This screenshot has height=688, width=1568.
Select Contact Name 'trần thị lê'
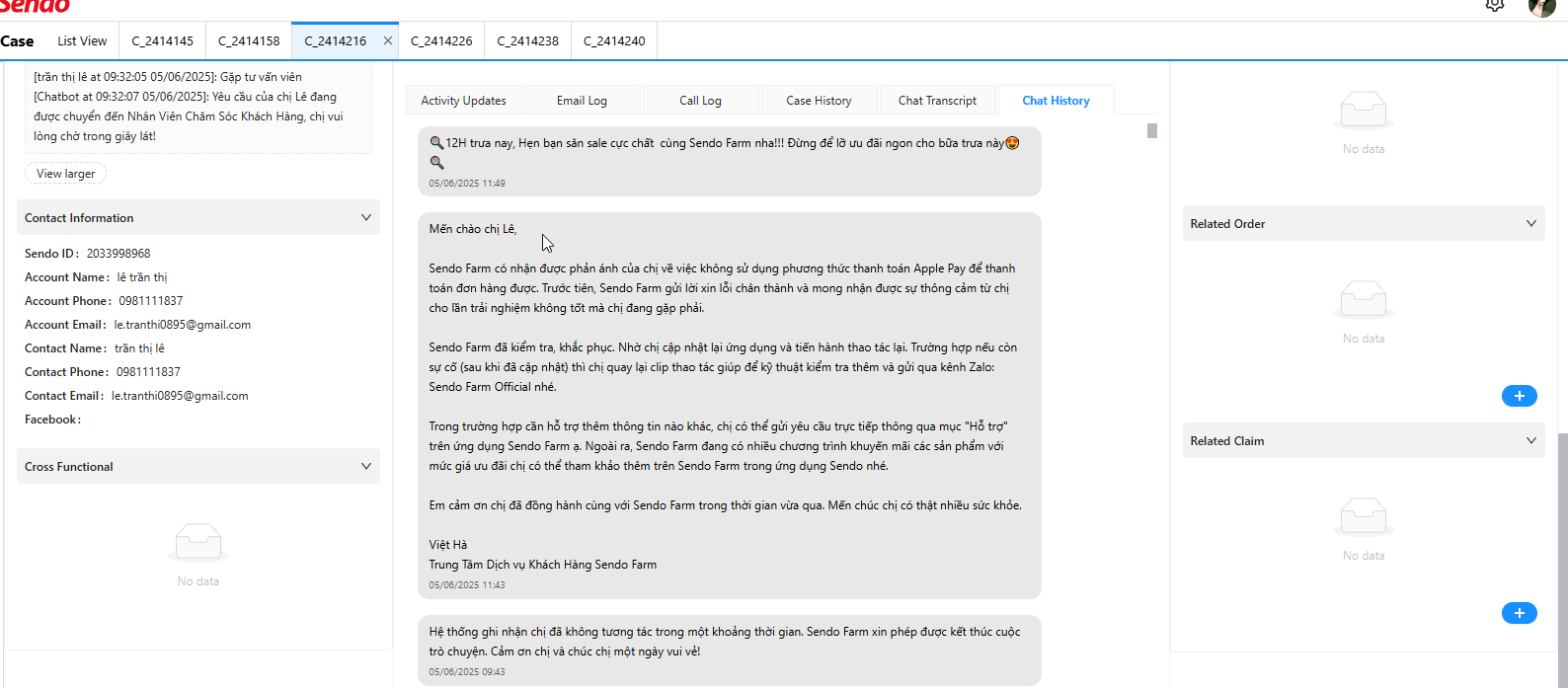(x=139, y=348)
